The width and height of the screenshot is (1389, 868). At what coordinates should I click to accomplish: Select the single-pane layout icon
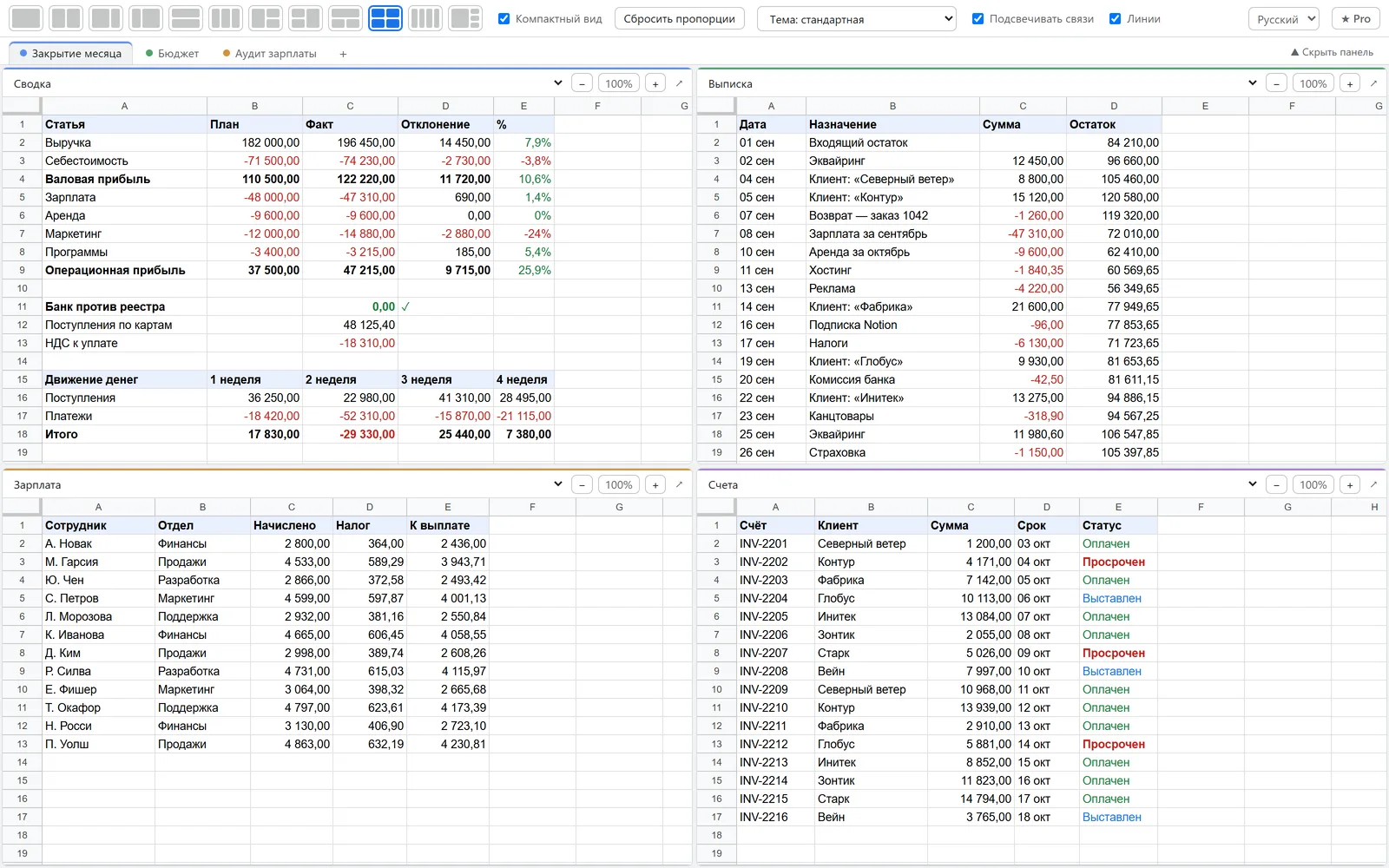[x=26, y=18]
